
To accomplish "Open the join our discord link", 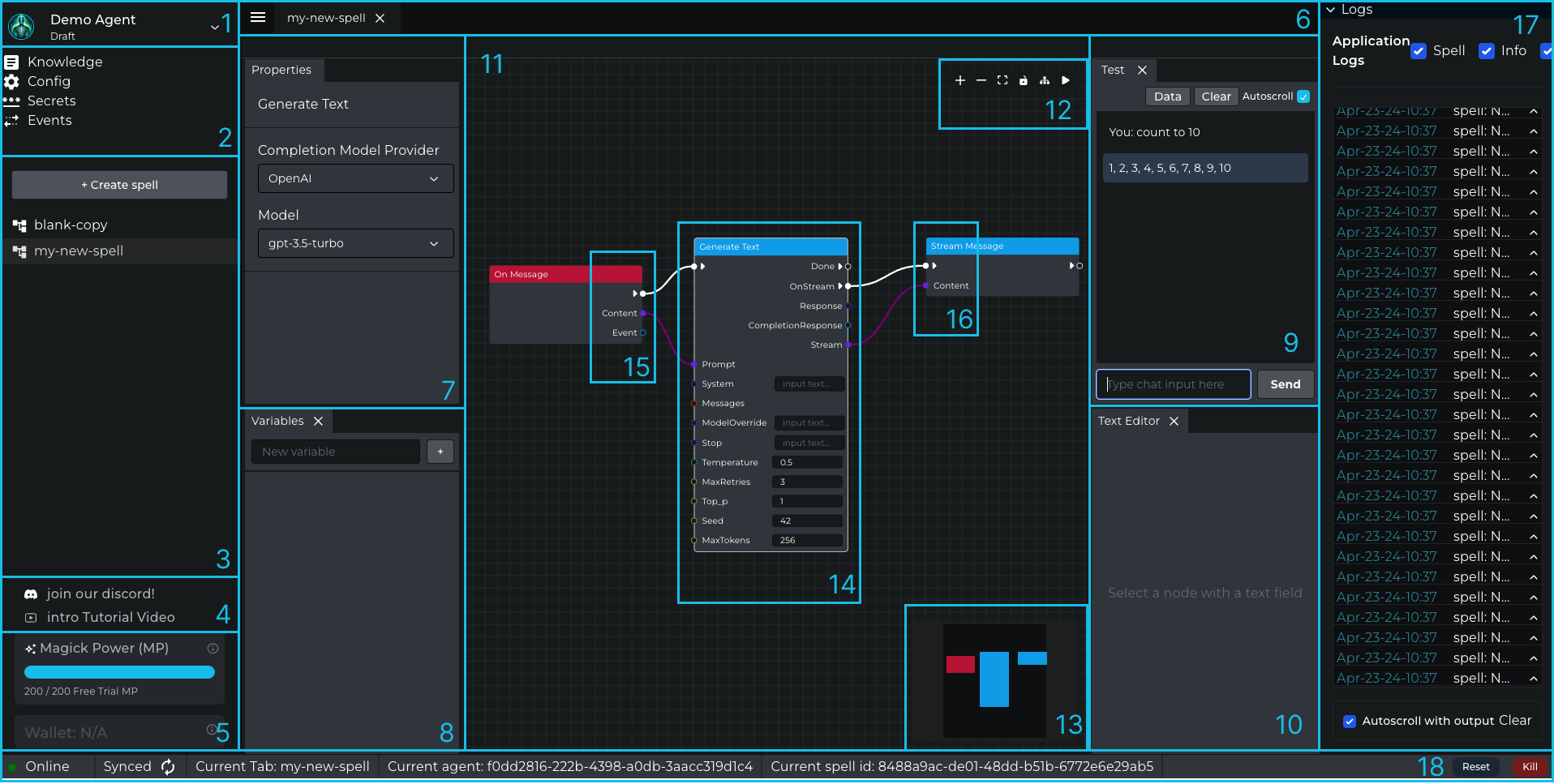I will pyautogui.click(x=101, y=594).
